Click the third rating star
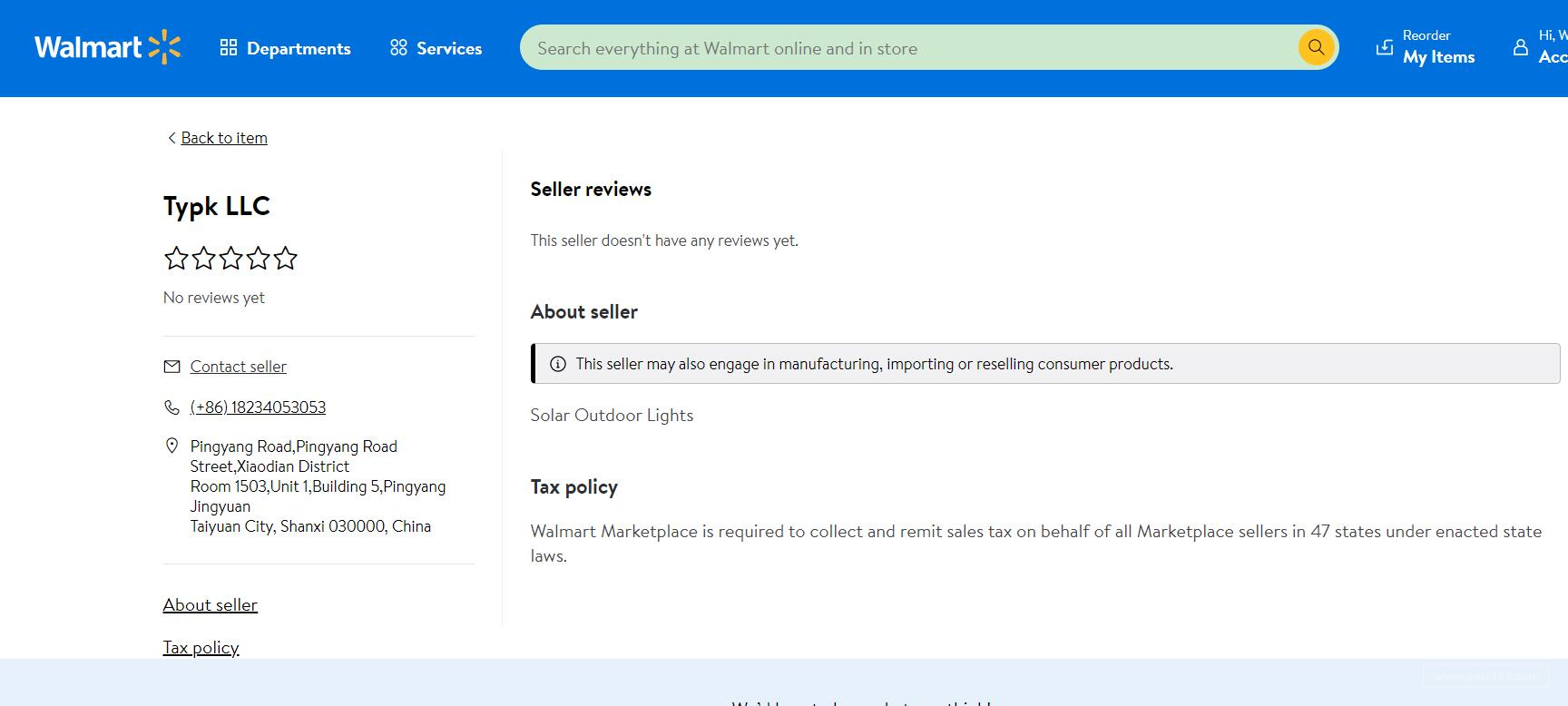 230,259
